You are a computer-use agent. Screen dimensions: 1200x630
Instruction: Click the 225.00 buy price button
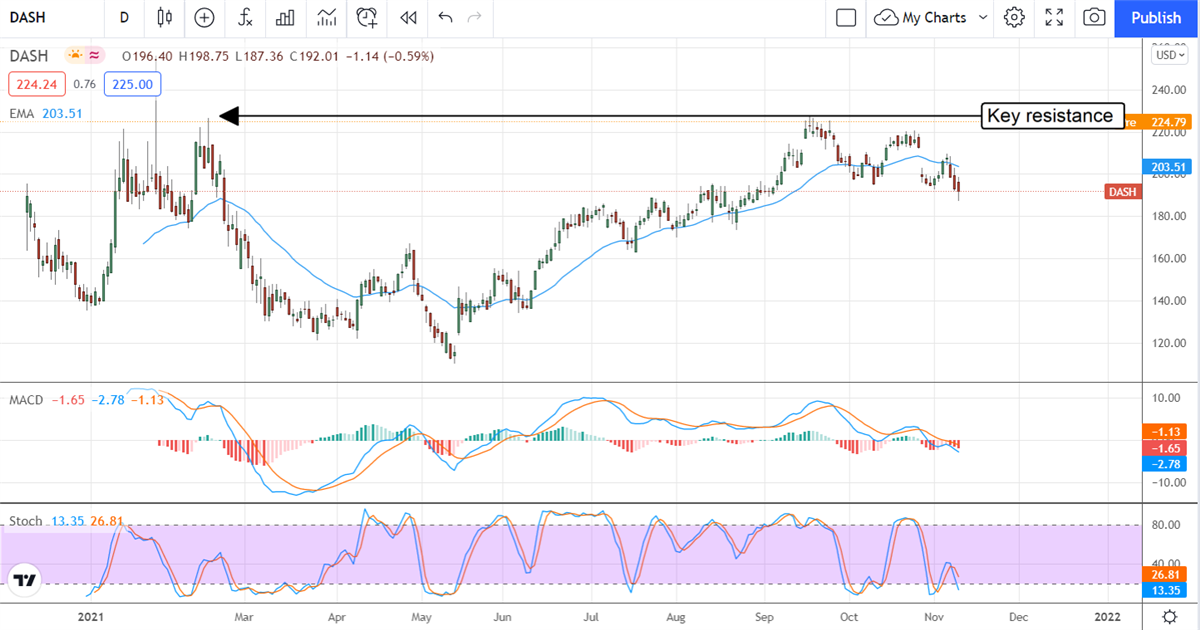[132, 85]
